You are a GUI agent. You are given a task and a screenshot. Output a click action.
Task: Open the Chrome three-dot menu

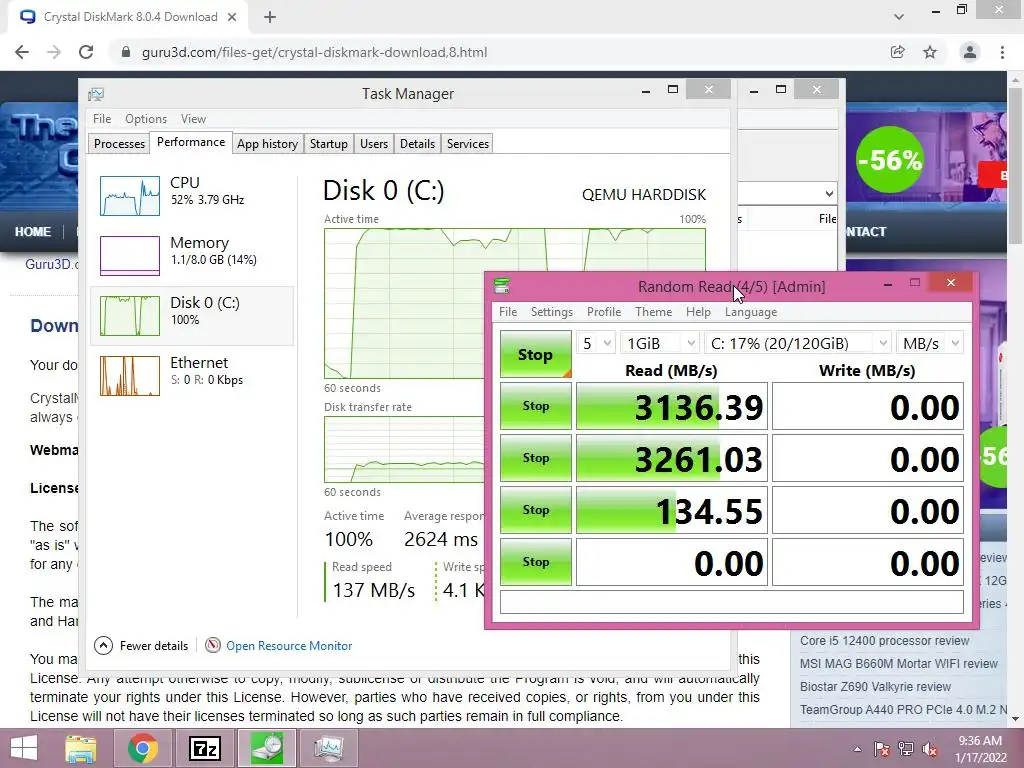coord(1002,52)
